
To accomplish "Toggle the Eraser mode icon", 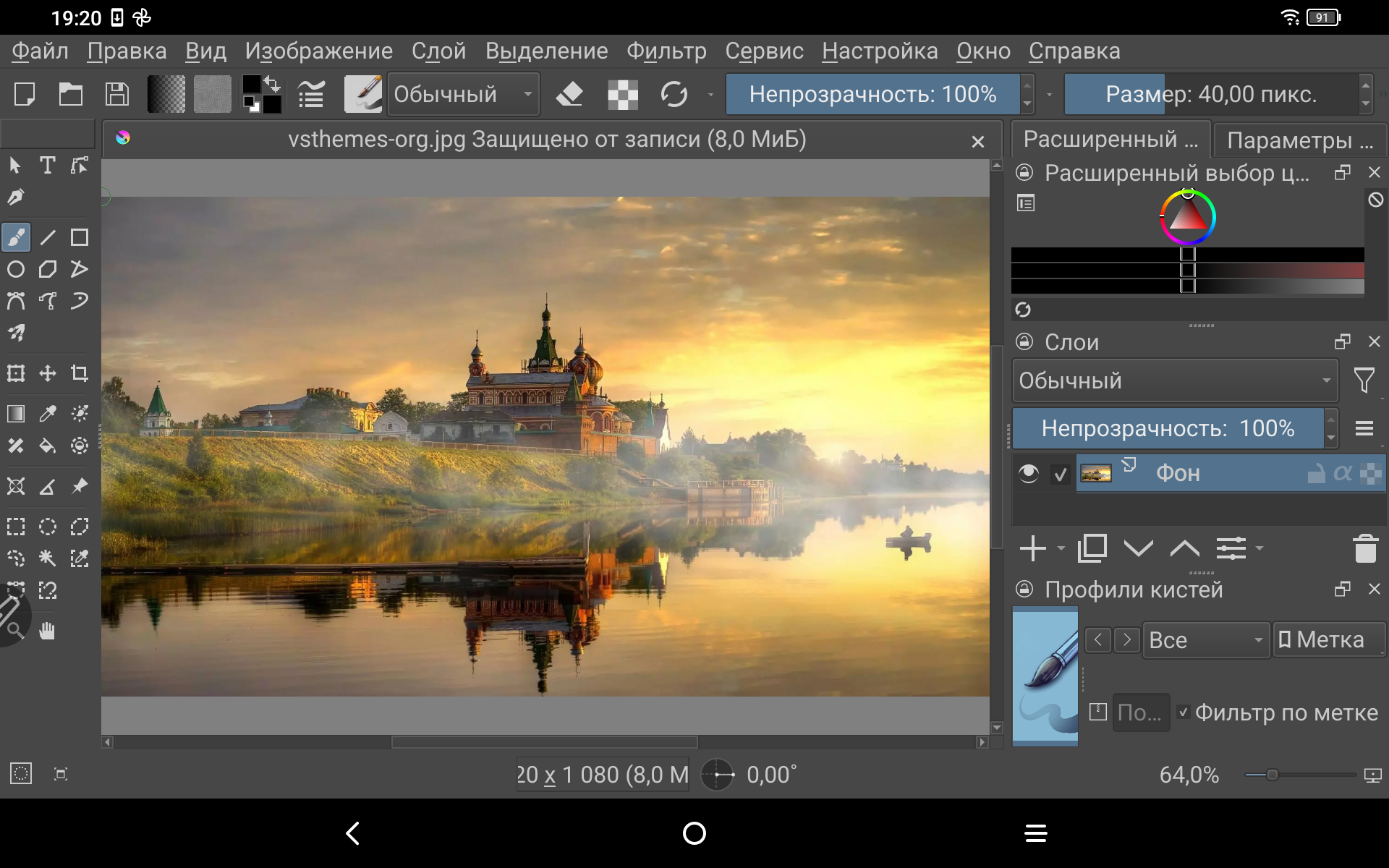I will click(569, 94).
